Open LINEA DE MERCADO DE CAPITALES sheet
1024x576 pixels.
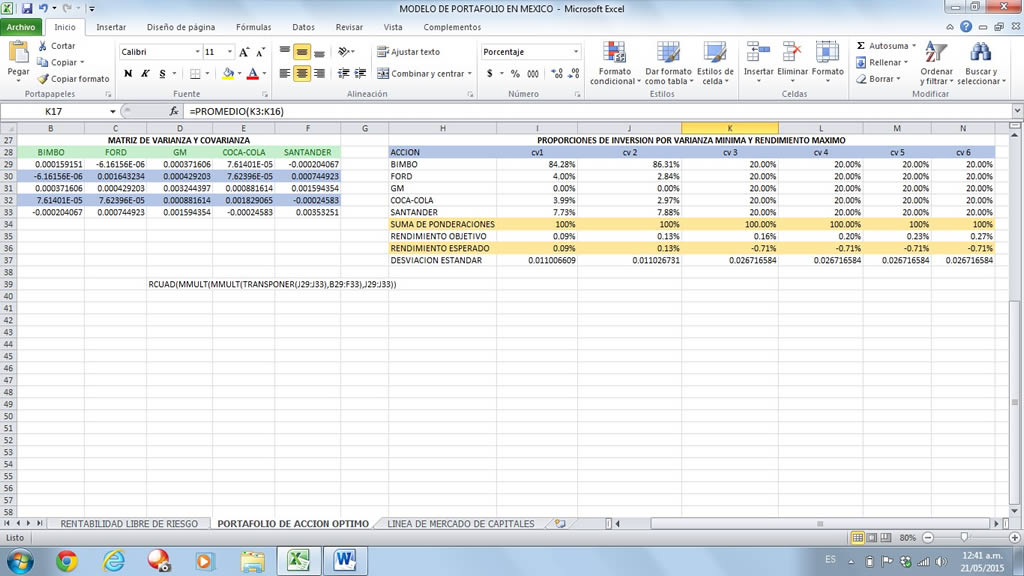(x=460, y=524)
